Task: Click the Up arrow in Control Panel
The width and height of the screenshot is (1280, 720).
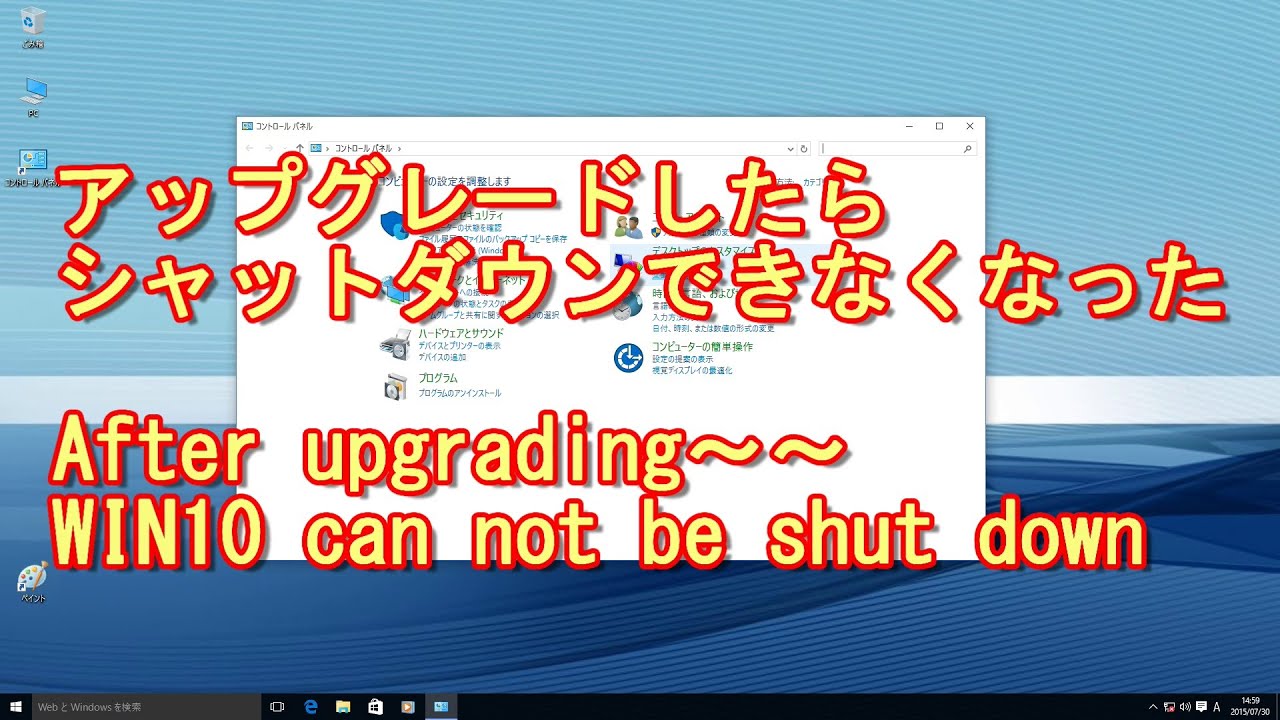Action: [x=299, y=148]
